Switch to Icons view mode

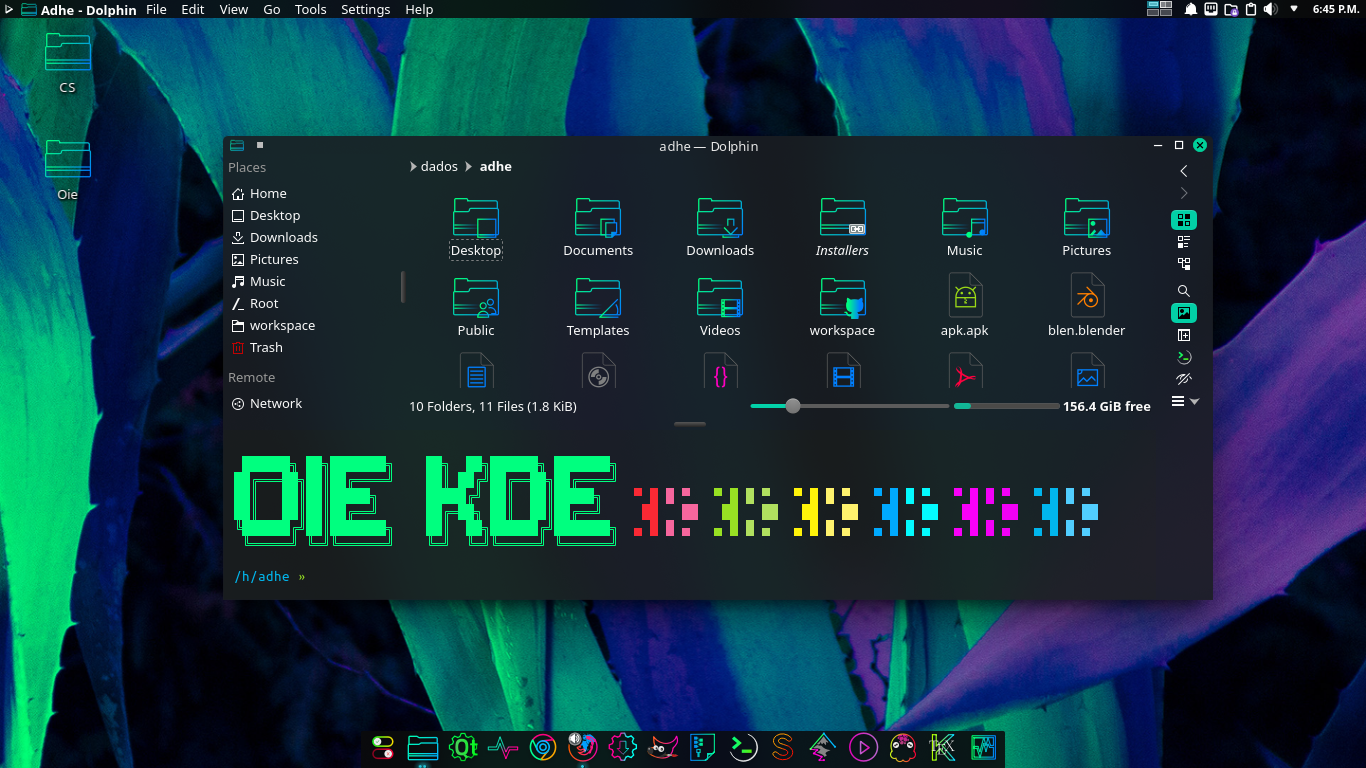tap(1184, 220)
